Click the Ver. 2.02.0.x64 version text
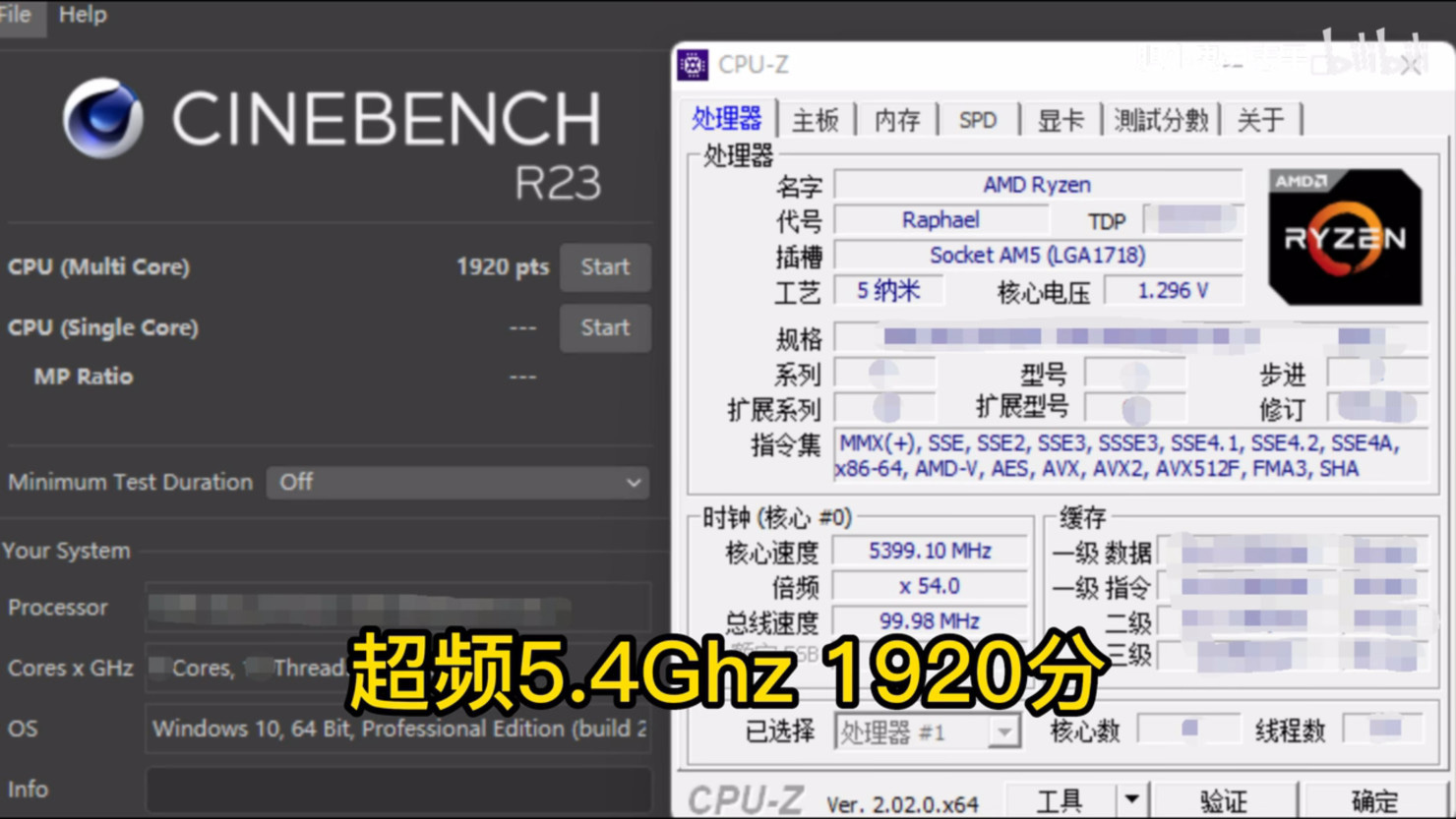Image resolution: width=1456 pixels, height=819 pixels. (x=902, y=804)
